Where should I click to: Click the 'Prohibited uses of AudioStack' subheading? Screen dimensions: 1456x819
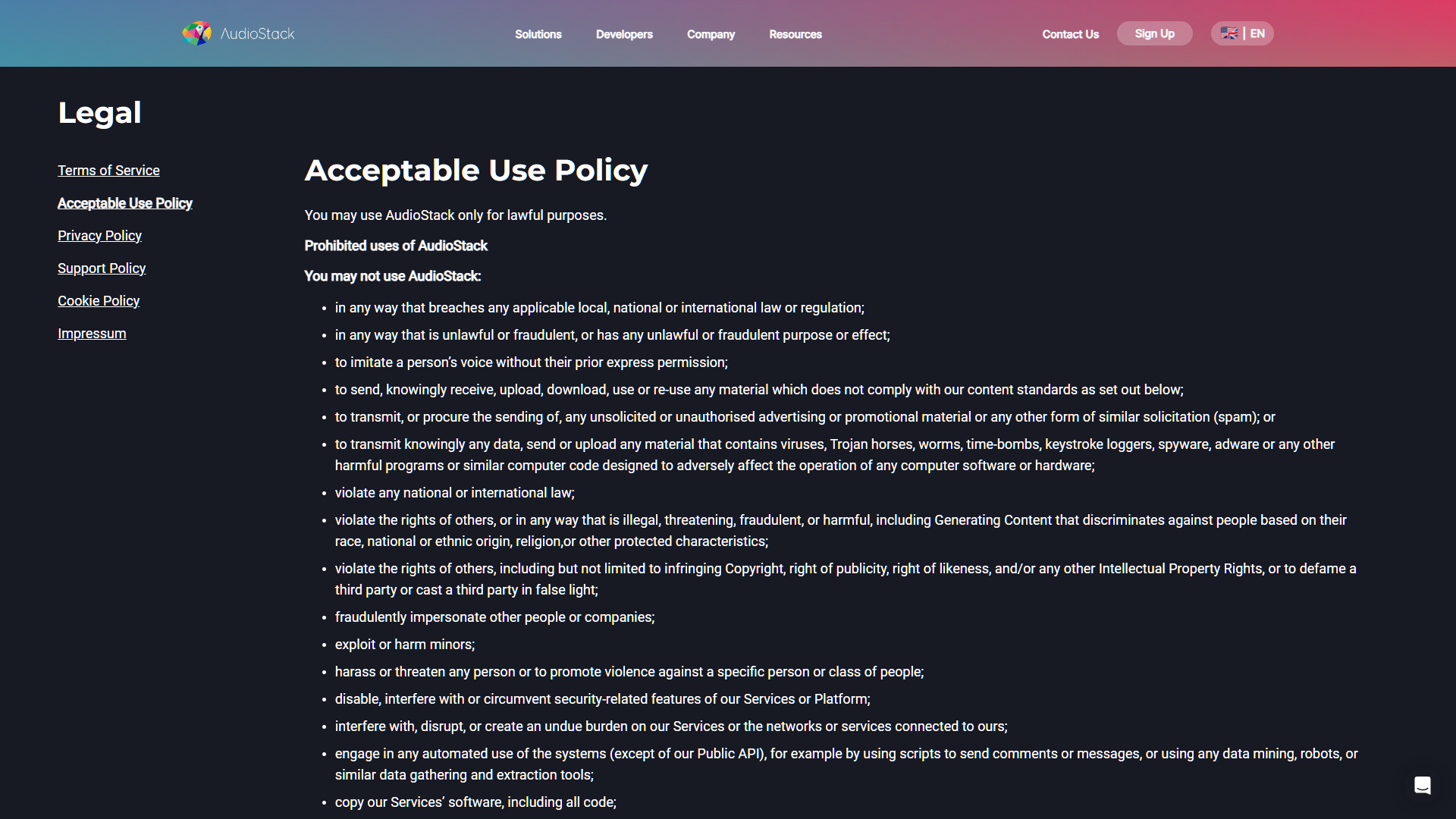(x=396, y=246)
